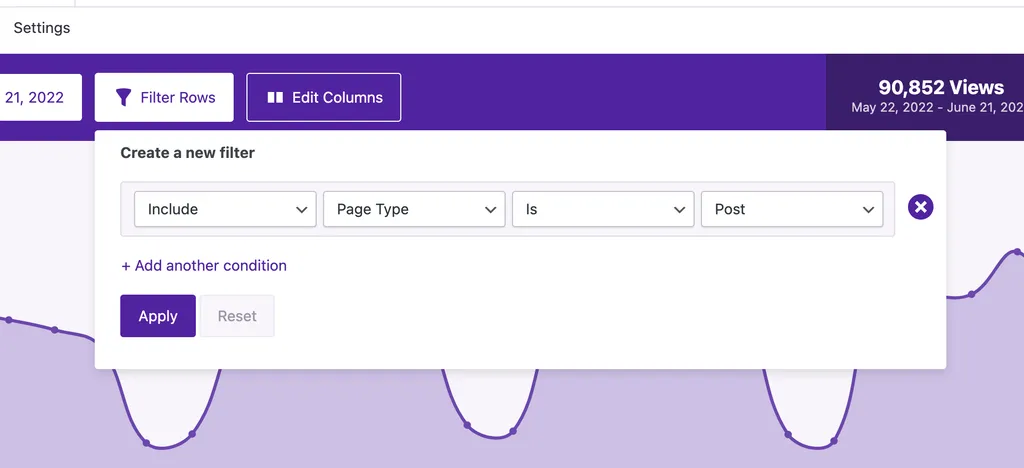Click Add another condition link
Viewport: 1024px width, 468px height.
pyautogui.click(x=204, y=266)
